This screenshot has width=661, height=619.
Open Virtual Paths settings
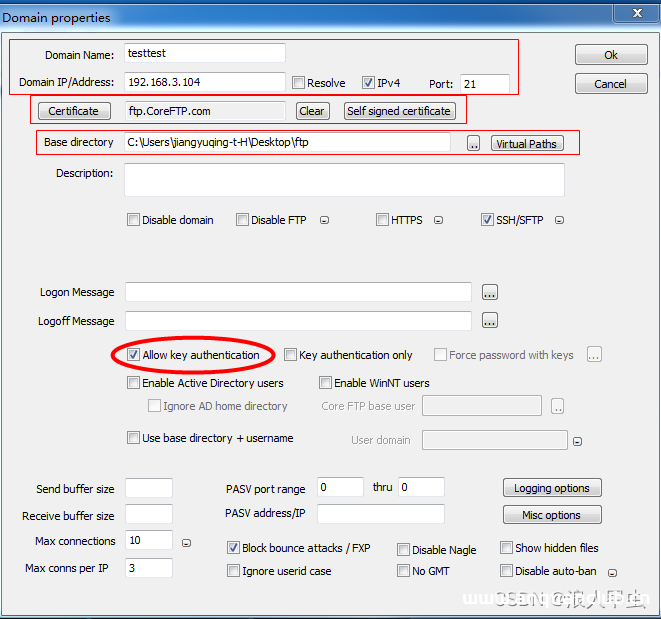(x=526, y=144)
